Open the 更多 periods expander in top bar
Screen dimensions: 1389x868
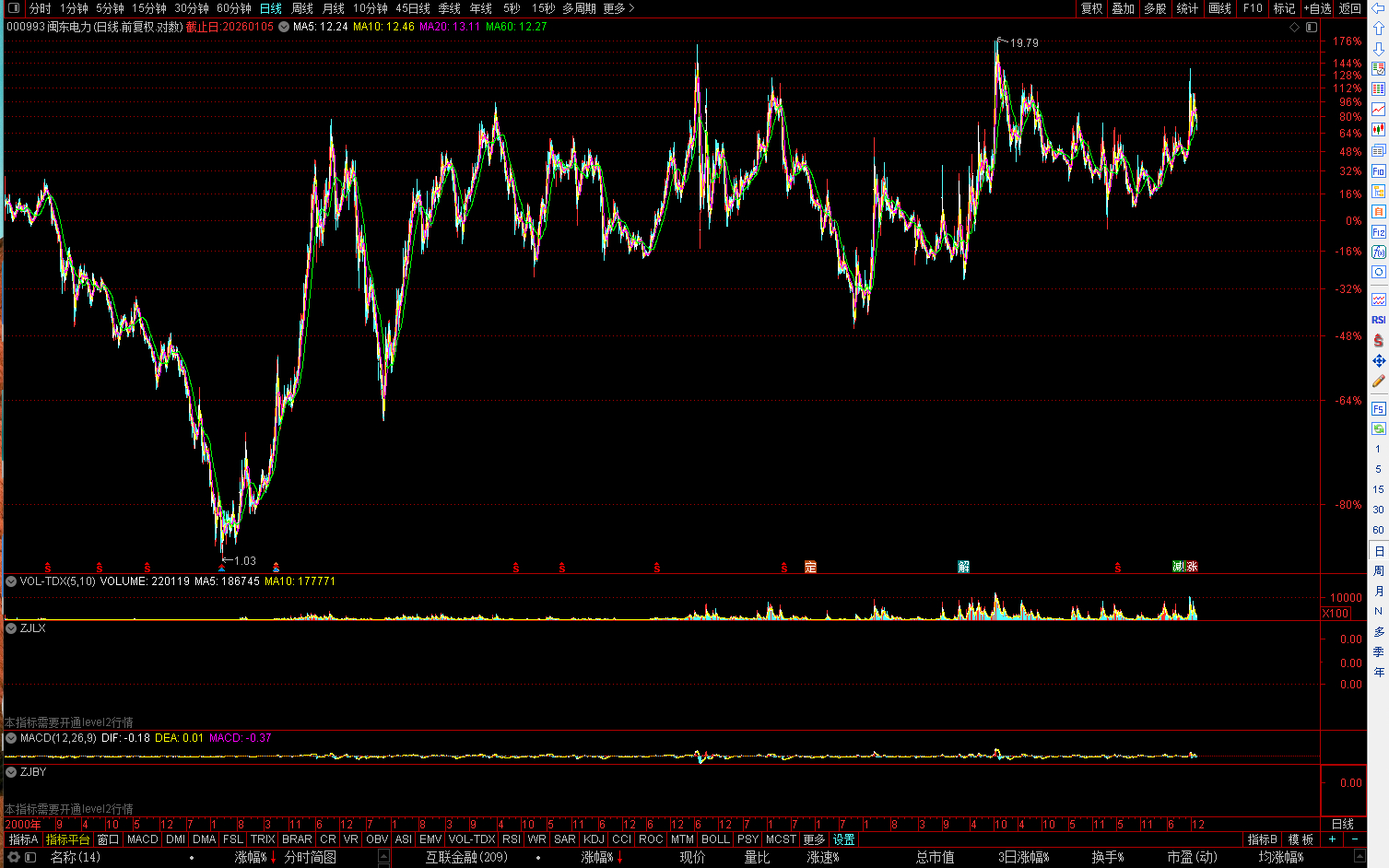[x=618, y=8]
